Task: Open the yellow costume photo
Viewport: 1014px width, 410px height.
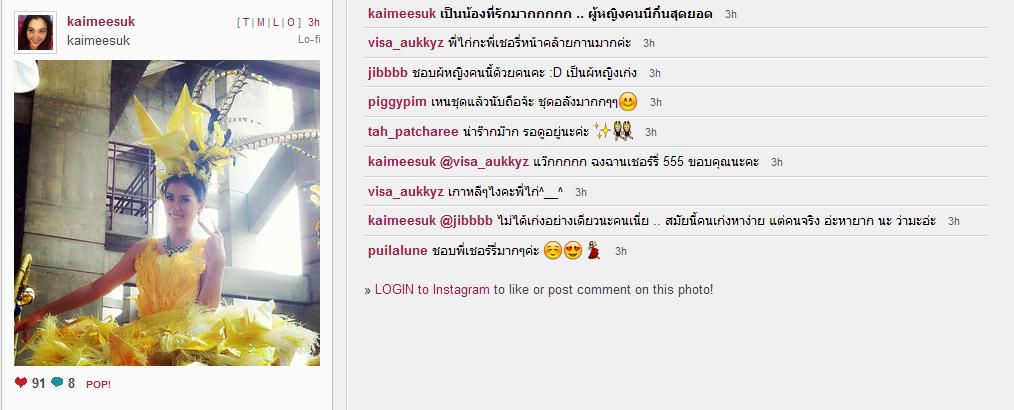Action: click(x=167, y=213)
